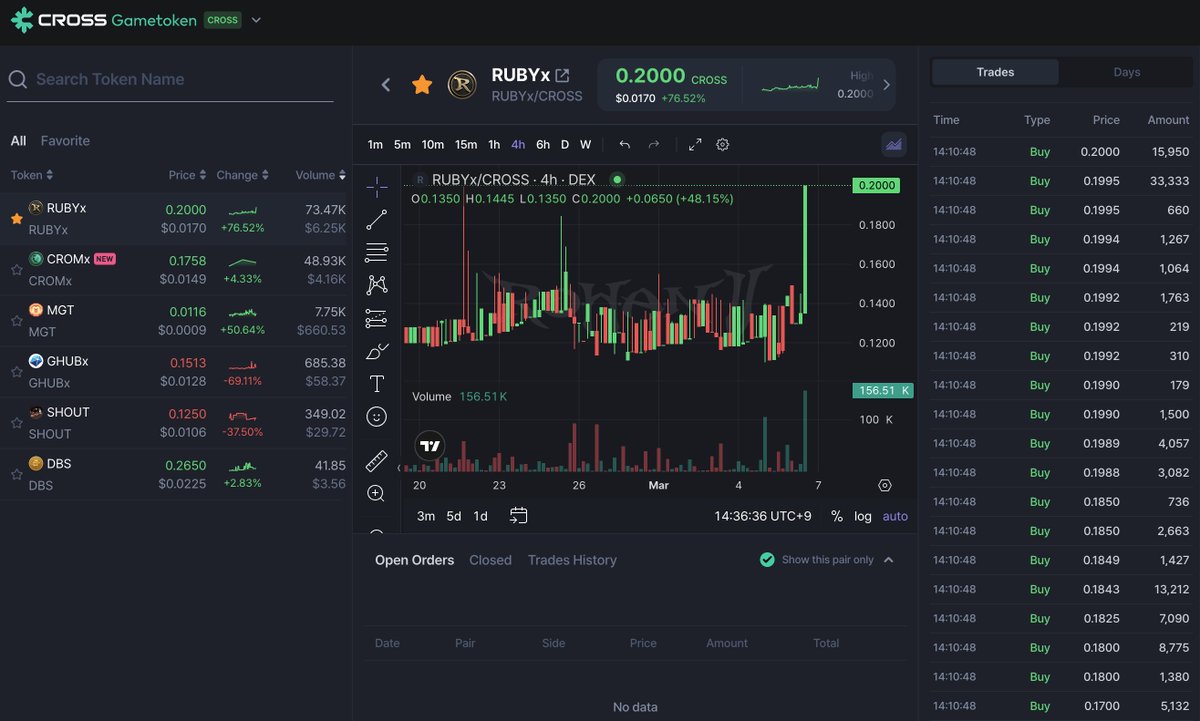This screenshot has width=1200, height=721.
Task: Set chart interval to 1h
Action: click(x=494, y=145)
